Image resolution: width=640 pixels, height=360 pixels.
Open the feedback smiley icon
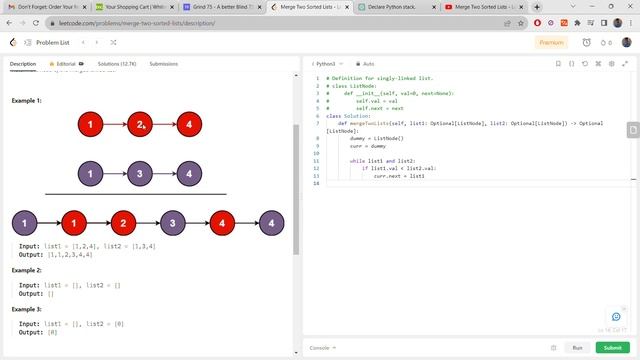[616, 317]
